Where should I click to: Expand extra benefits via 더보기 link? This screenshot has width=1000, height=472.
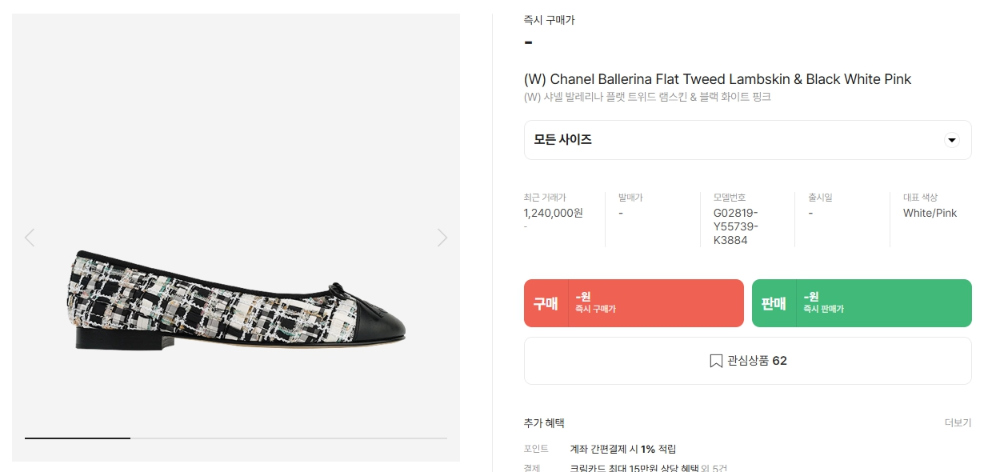[958, 423]
